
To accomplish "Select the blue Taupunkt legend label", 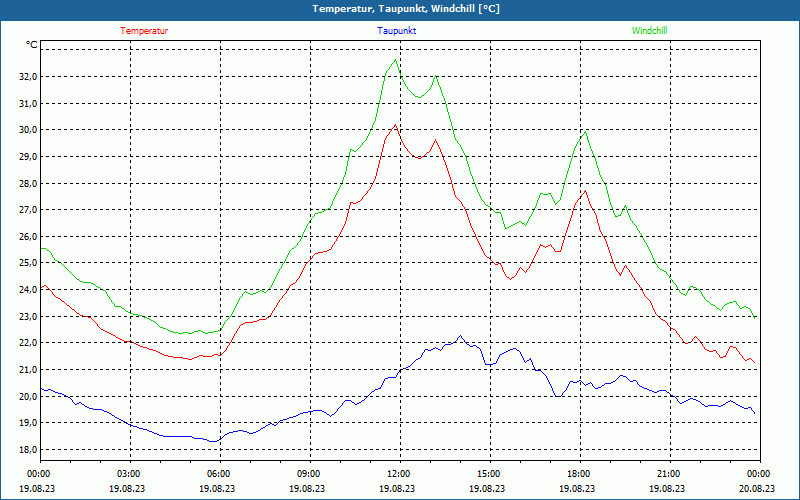I will [x=397, y=31].
